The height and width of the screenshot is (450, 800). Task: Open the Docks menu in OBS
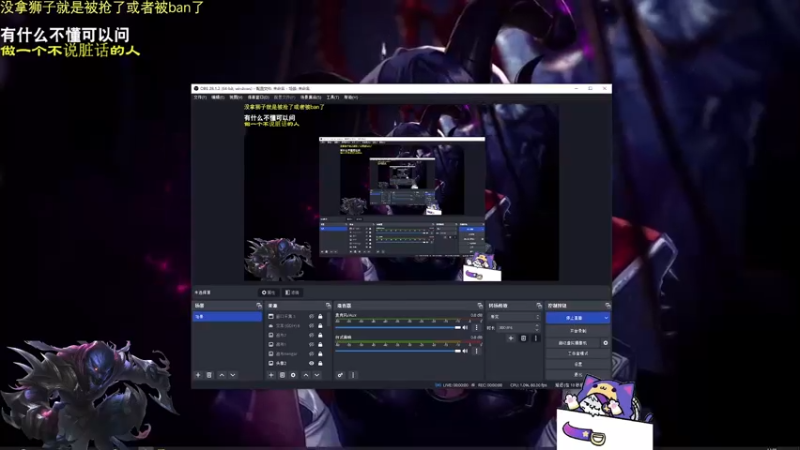point(258,97)
